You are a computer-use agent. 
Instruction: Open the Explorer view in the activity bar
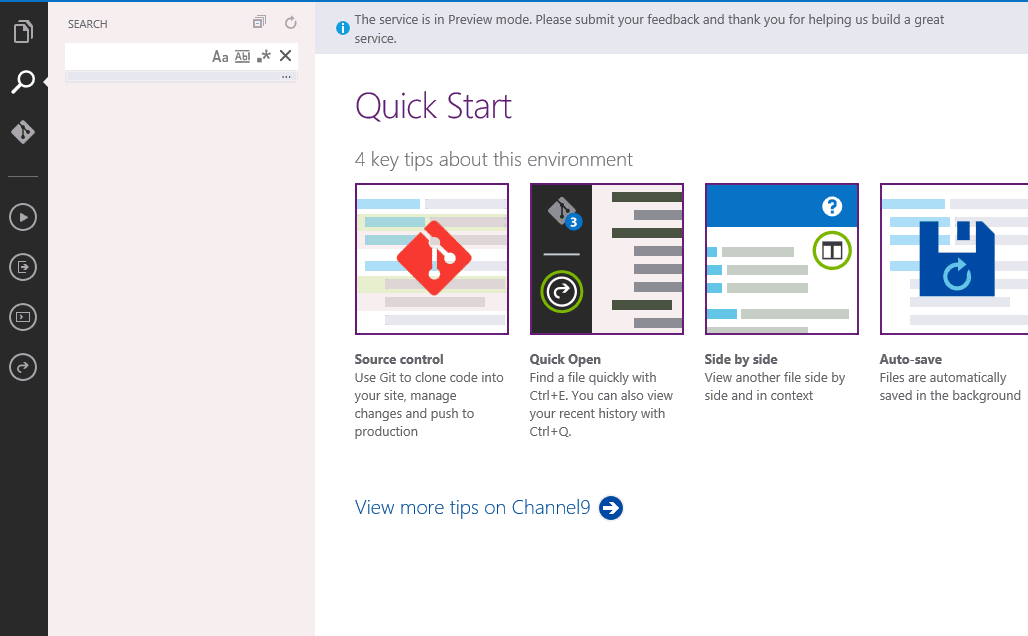click(x=22, y=31)
